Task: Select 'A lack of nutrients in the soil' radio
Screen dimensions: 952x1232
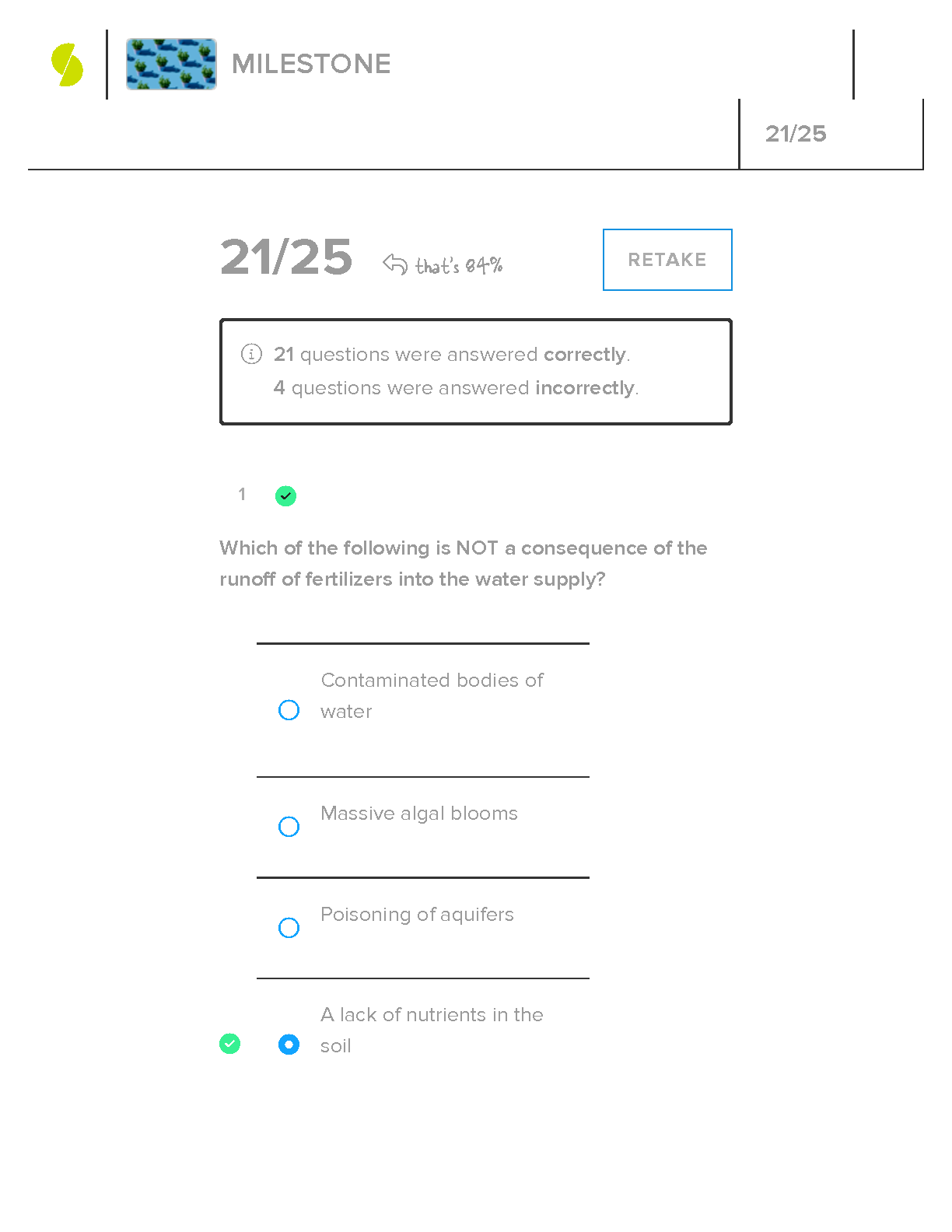Action: pos(289,1045)
